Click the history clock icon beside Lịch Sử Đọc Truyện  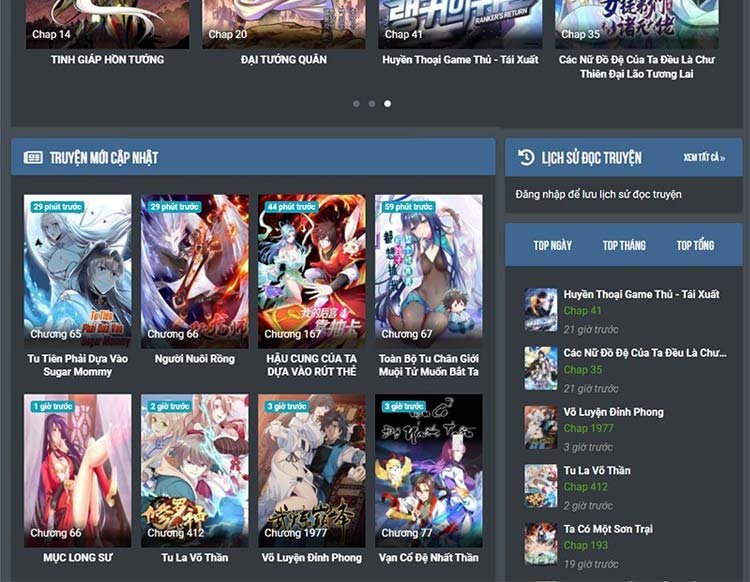click(x=526, y=157)
